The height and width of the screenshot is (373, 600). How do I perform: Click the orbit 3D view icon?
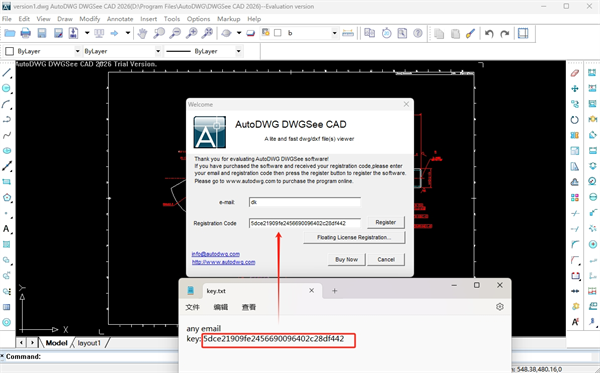point(227,33)
